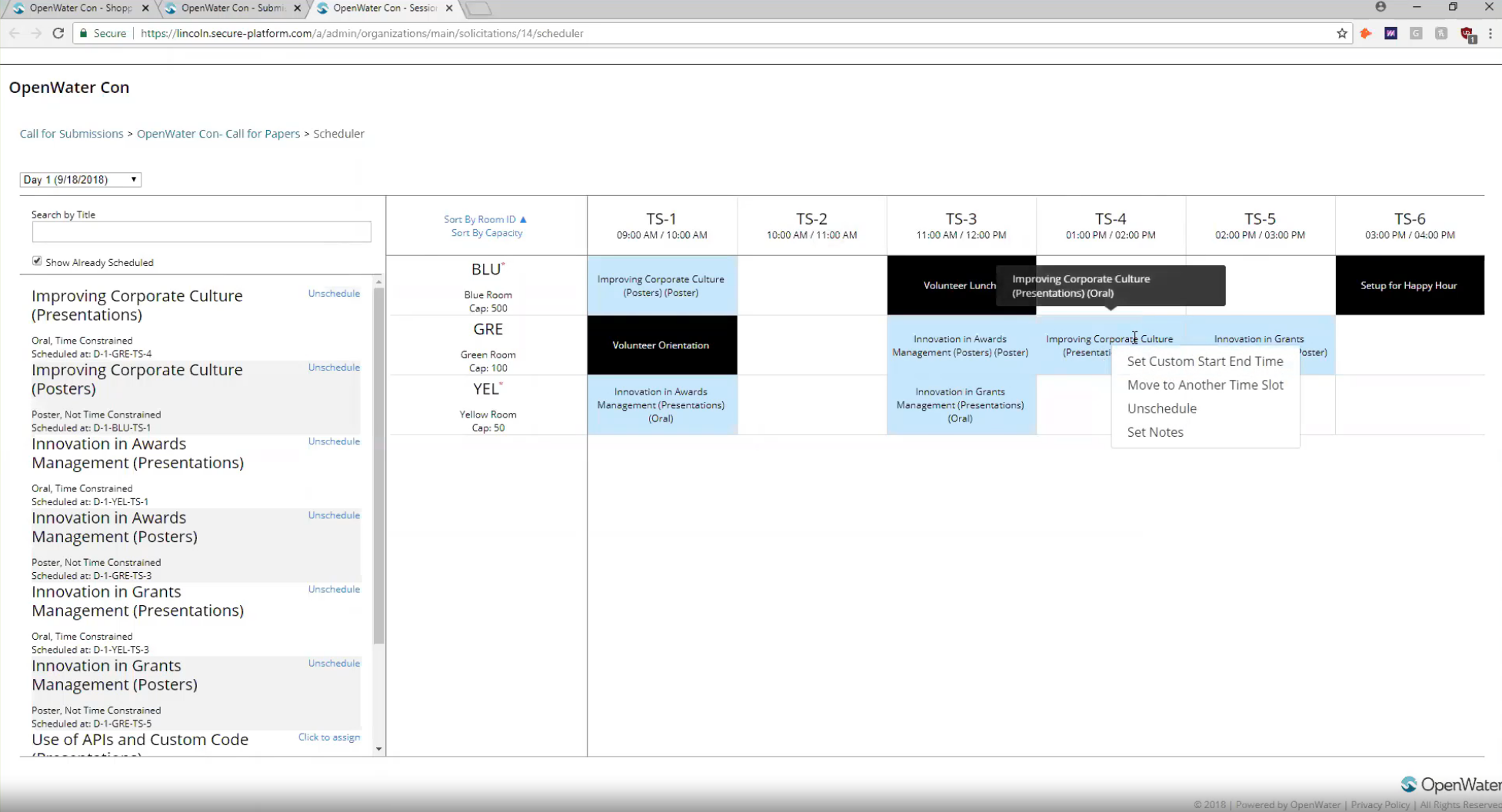Image resolution: width=1502 pixels, height=812 pixels.
Task: Unschedule Innovation in Awards Management (Presentations)
Action: 334,441
